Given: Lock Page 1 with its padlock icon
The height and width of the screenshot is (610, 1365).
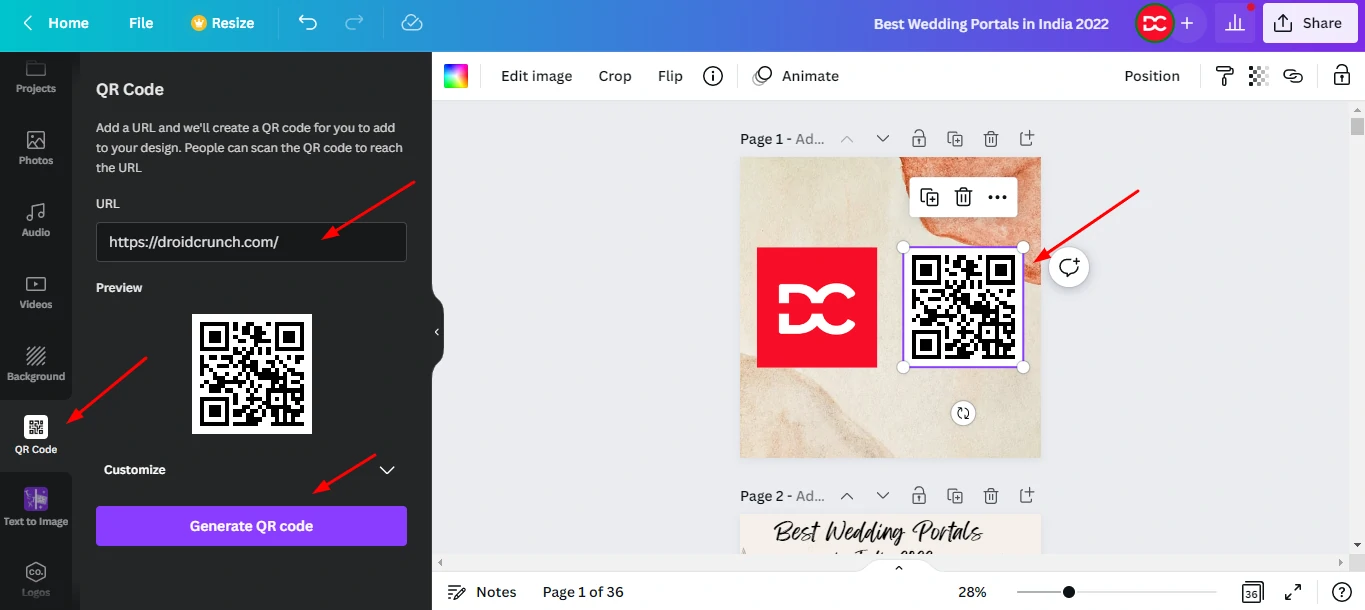Looking at the screenshot, I should tap(918, 139).
